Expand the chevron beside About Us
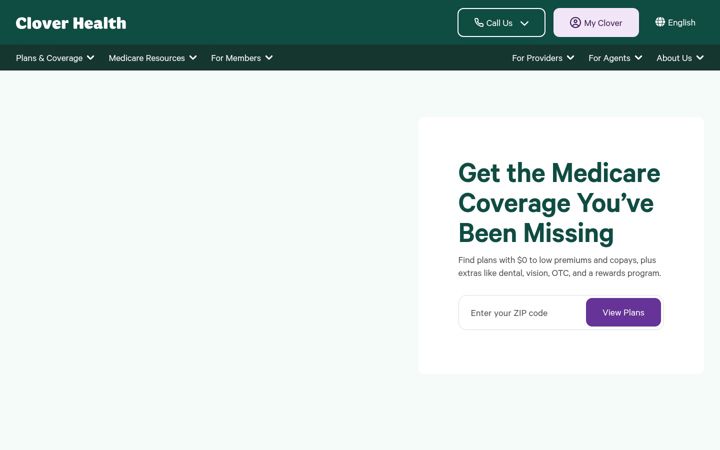 pyautogui.click(x=700, y=58)
